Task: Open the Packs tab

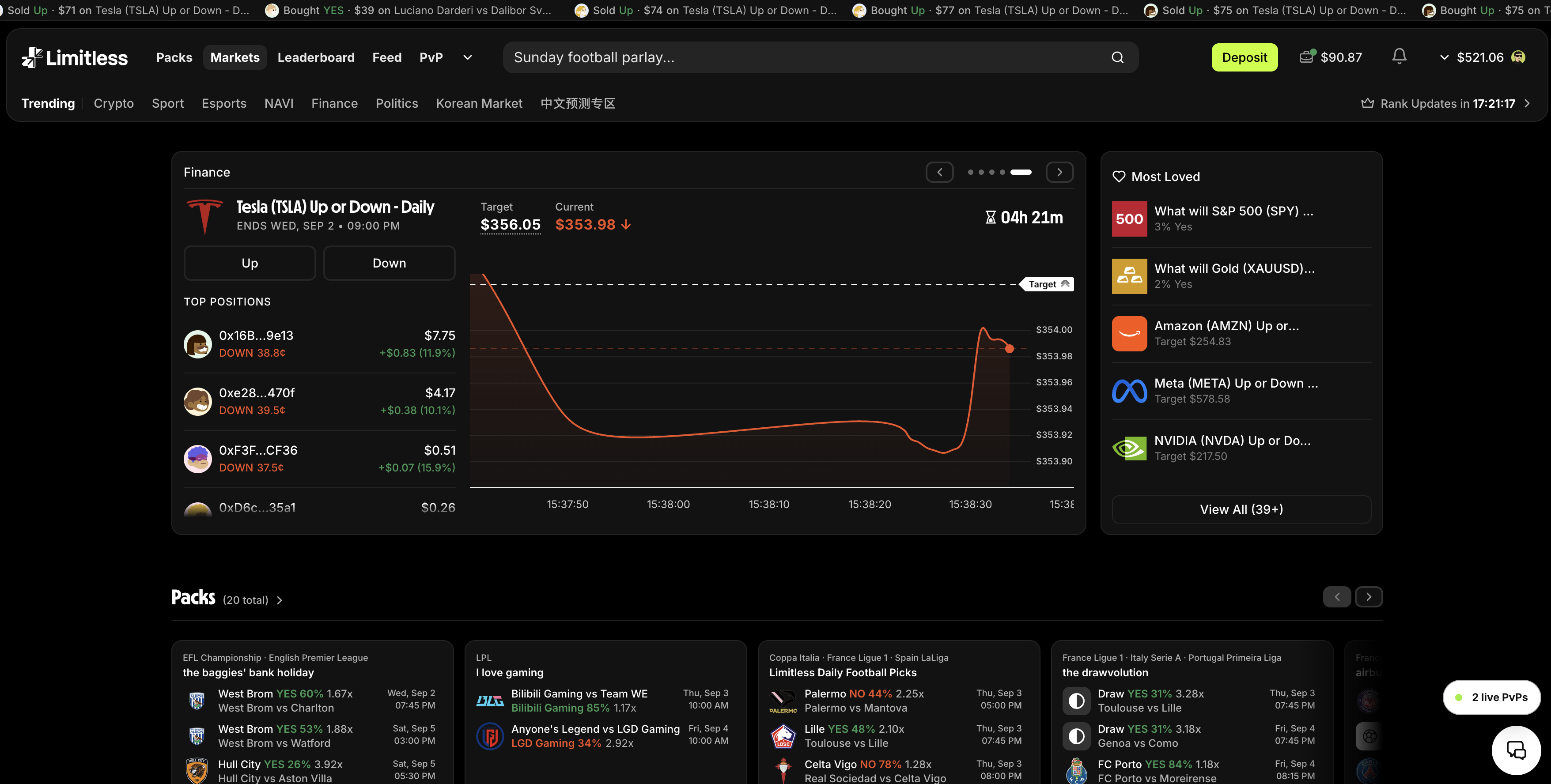Action: tap(174, 57)
